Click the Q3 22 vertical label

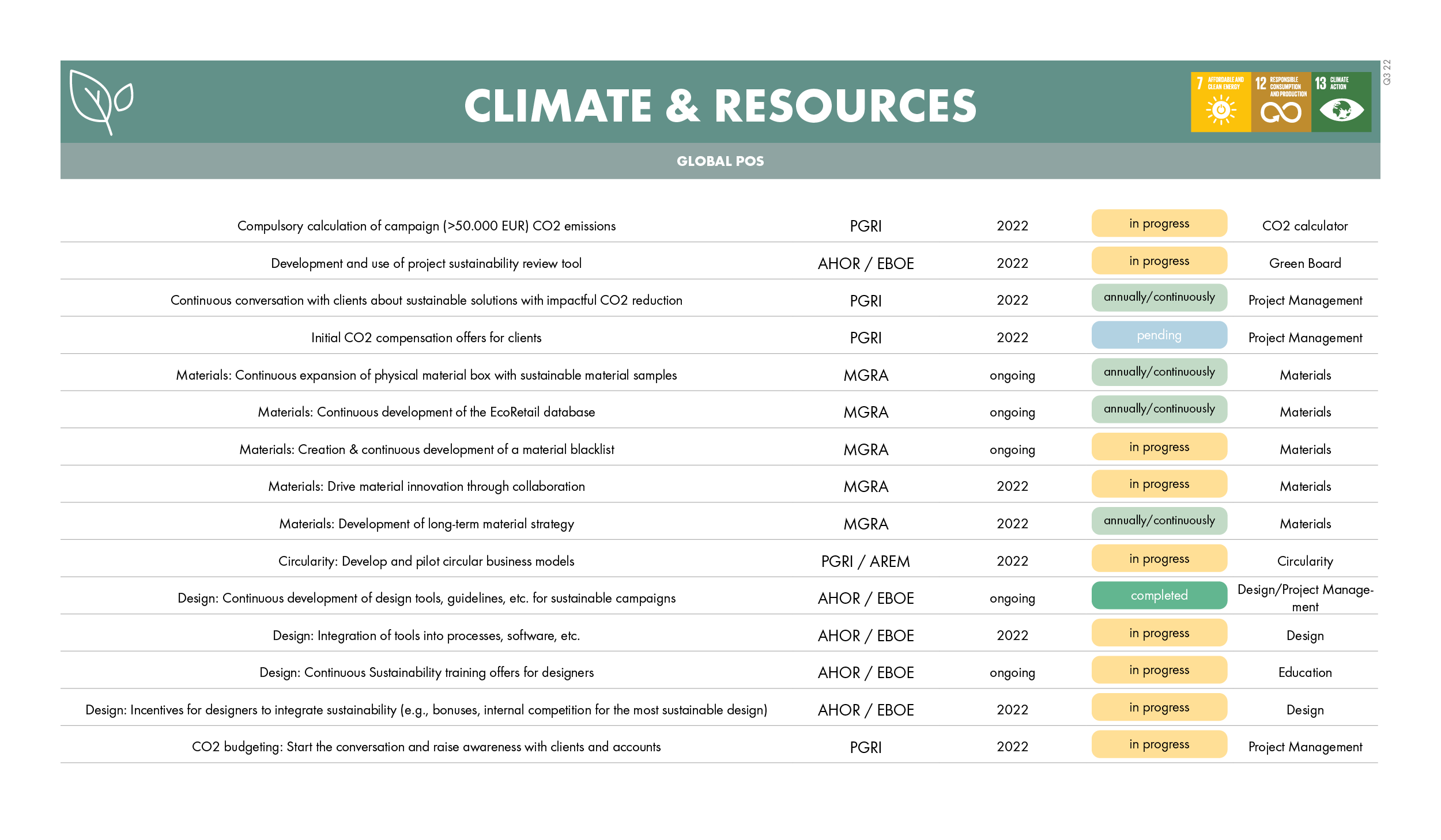point(1387,73)
